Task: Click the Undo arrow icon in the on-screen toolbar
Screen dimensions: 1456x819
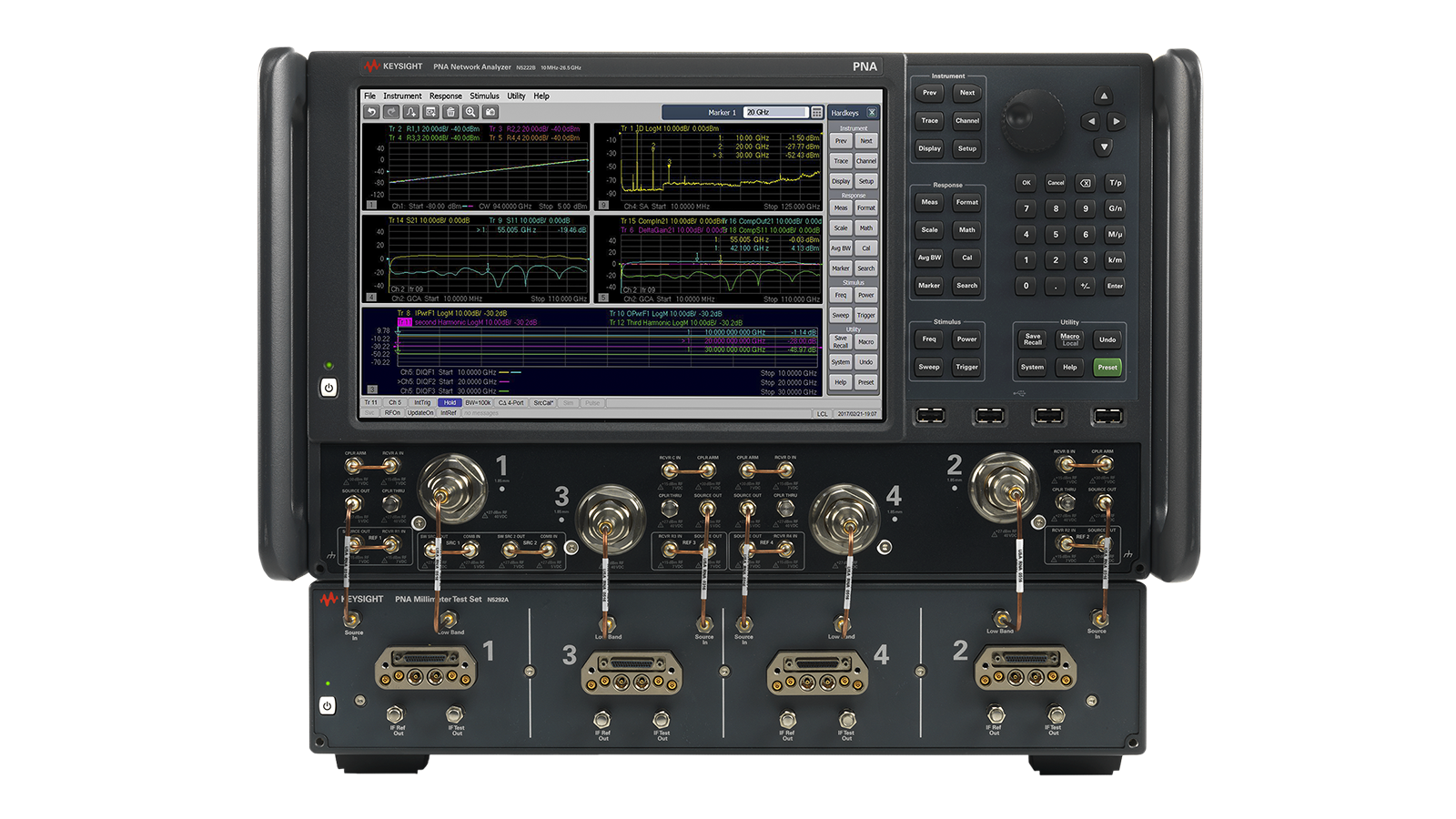Action: pos(371,112)
